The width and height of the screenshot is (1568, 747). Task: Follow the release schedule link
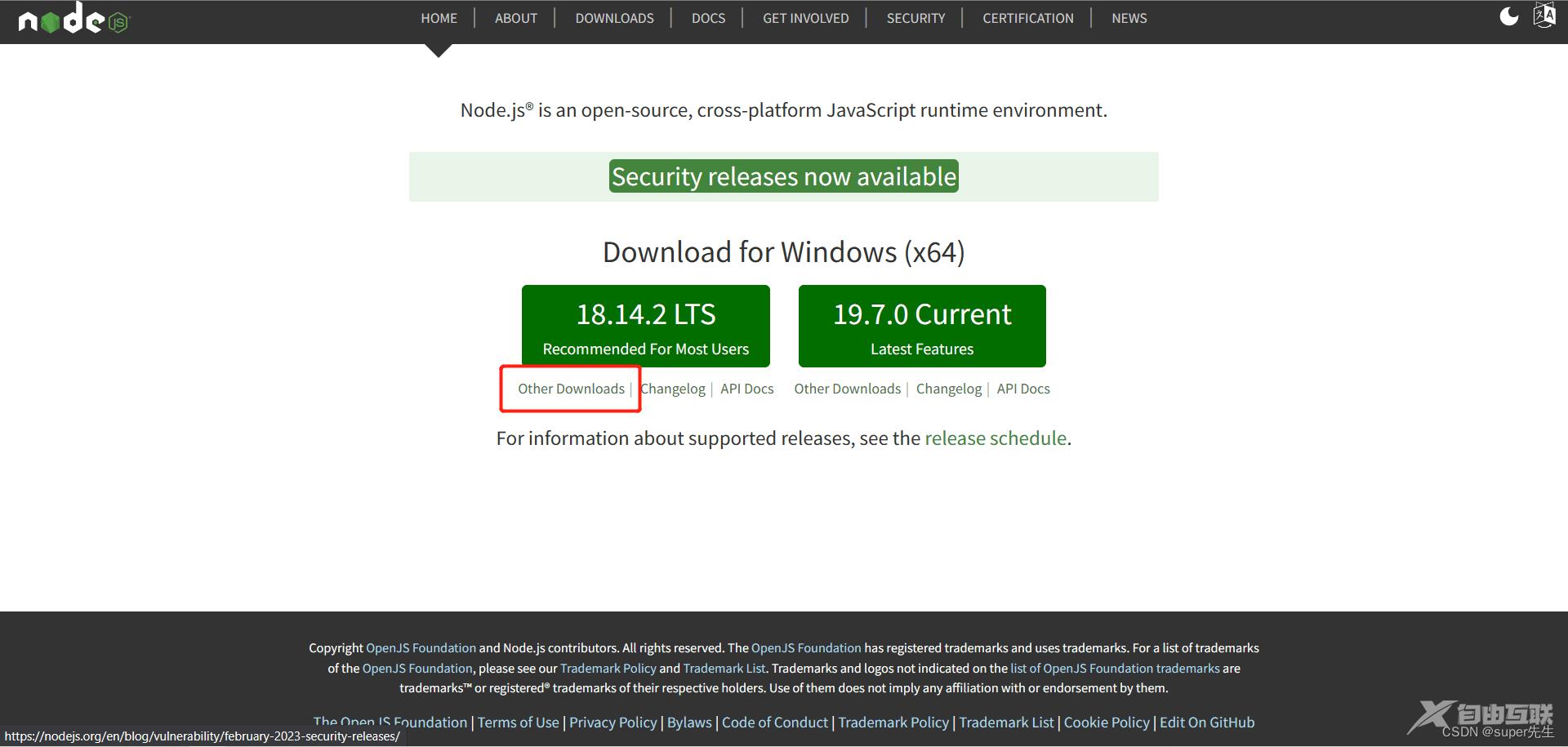[995, 438]
